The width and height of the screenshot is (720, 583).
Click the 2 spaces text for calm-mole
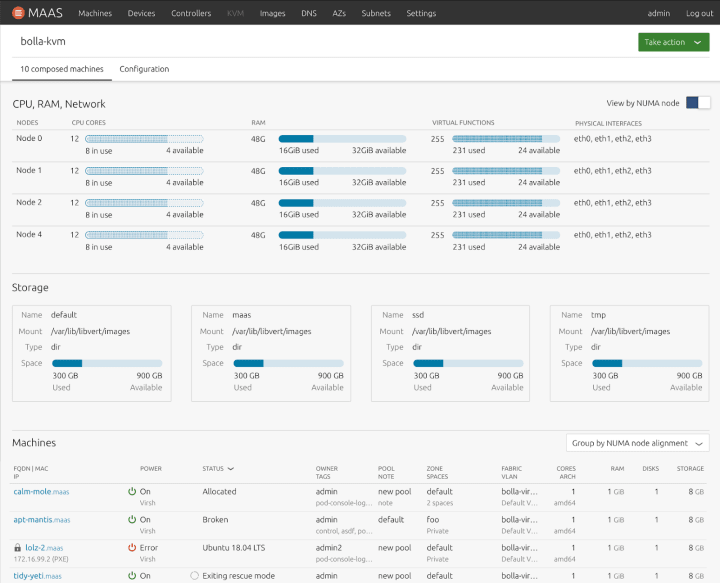pos(440,503)
